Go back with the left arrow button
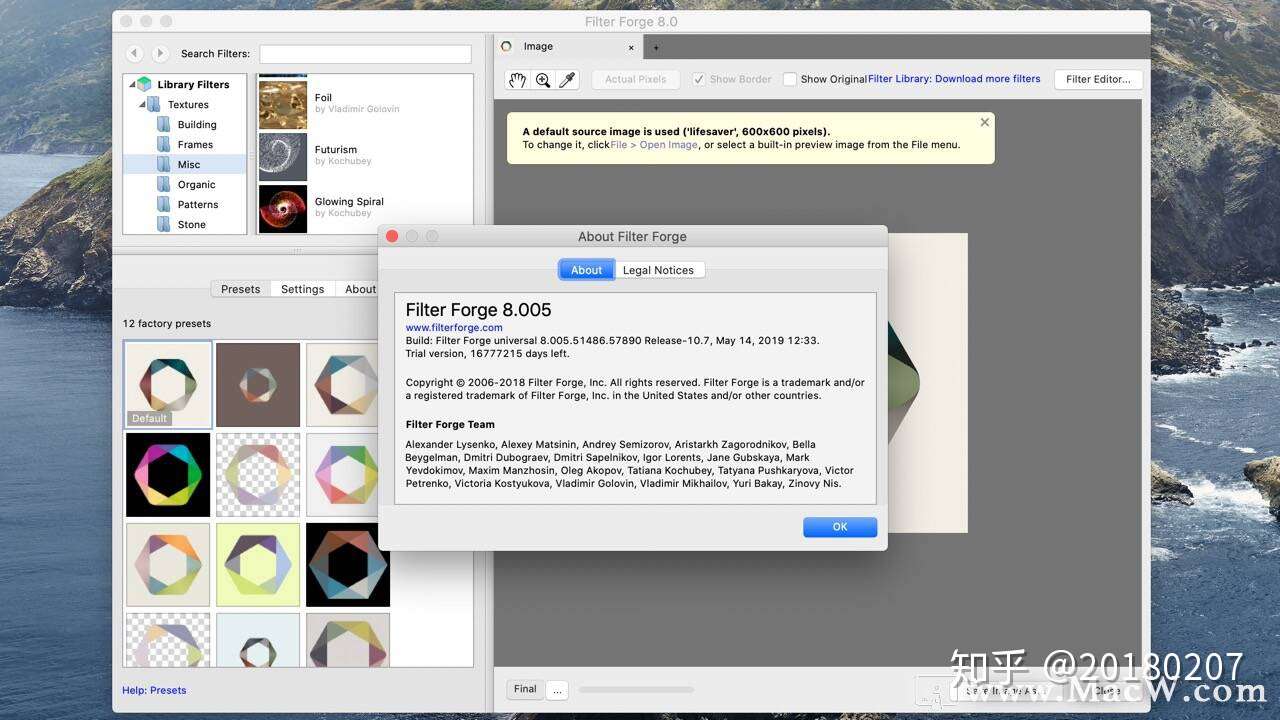The image size is (1280, 720). (x=135, y=53)
